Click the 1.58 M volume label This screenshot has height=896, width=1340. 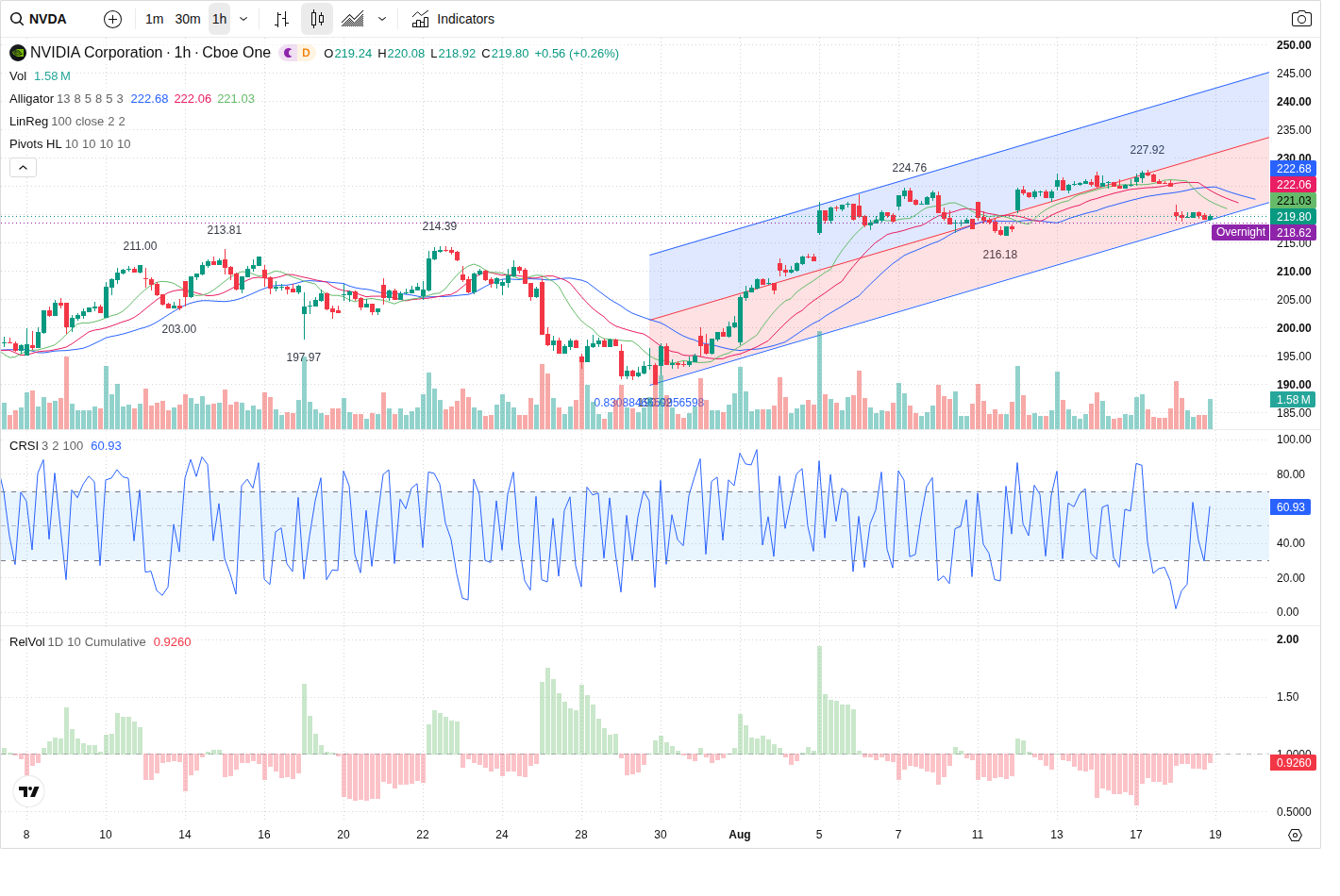pos(1294,400)
